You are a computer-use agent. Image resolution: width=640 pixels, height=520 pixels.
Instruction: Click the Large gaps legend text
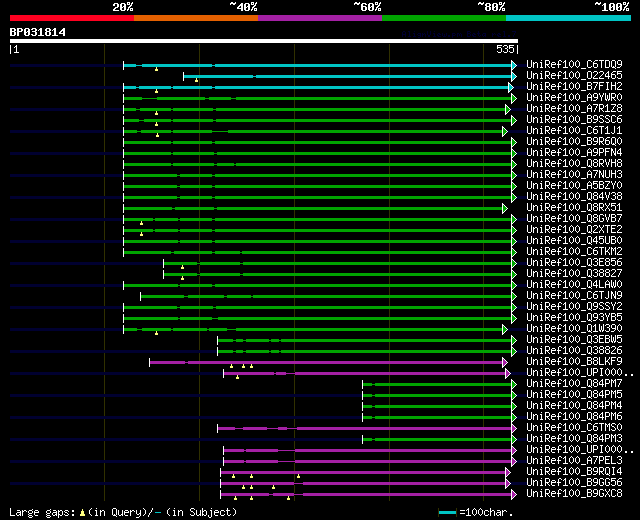(x=123, y=512)
